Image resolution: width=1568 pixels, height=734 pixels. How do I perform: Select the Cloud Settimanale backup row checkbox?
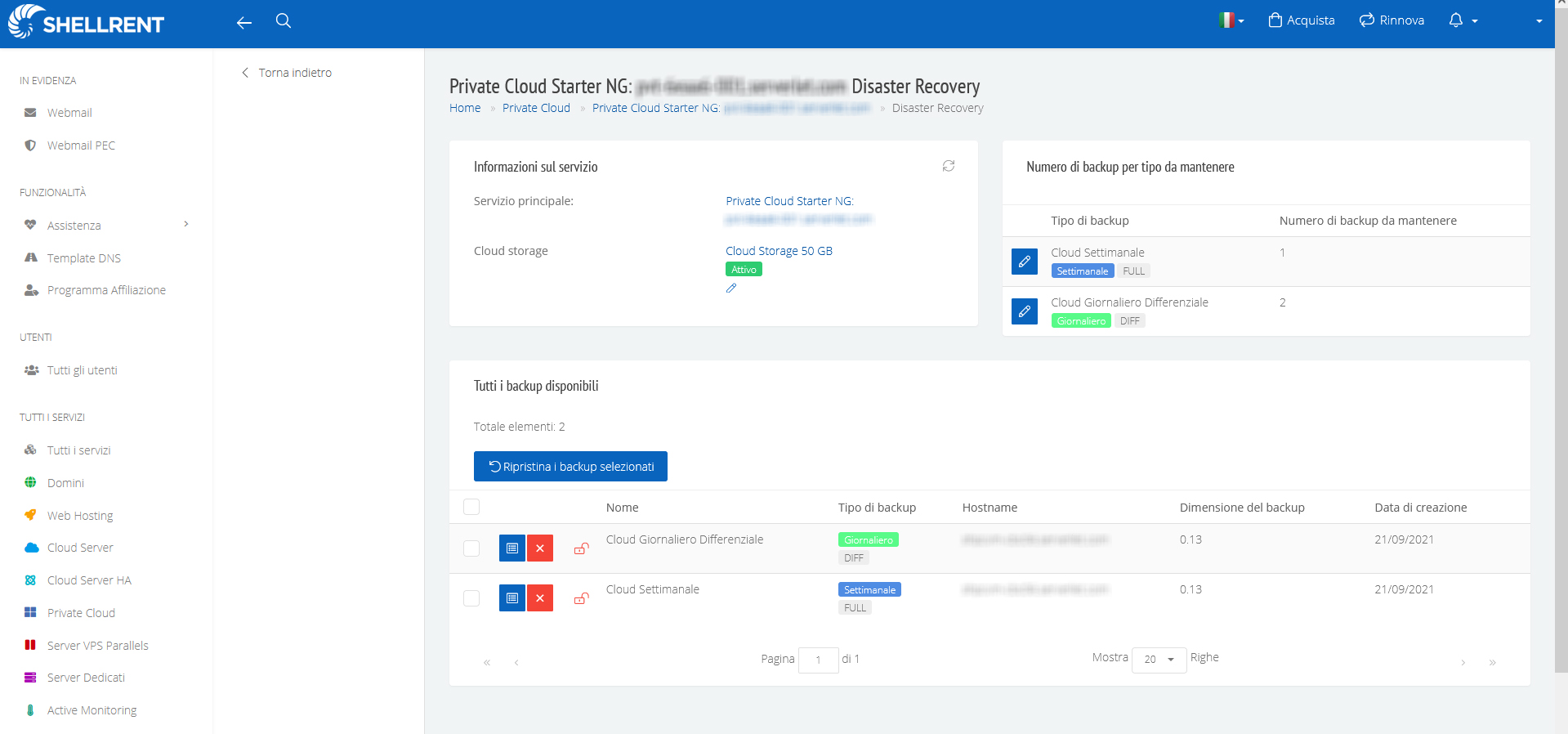tap(471, 597)
